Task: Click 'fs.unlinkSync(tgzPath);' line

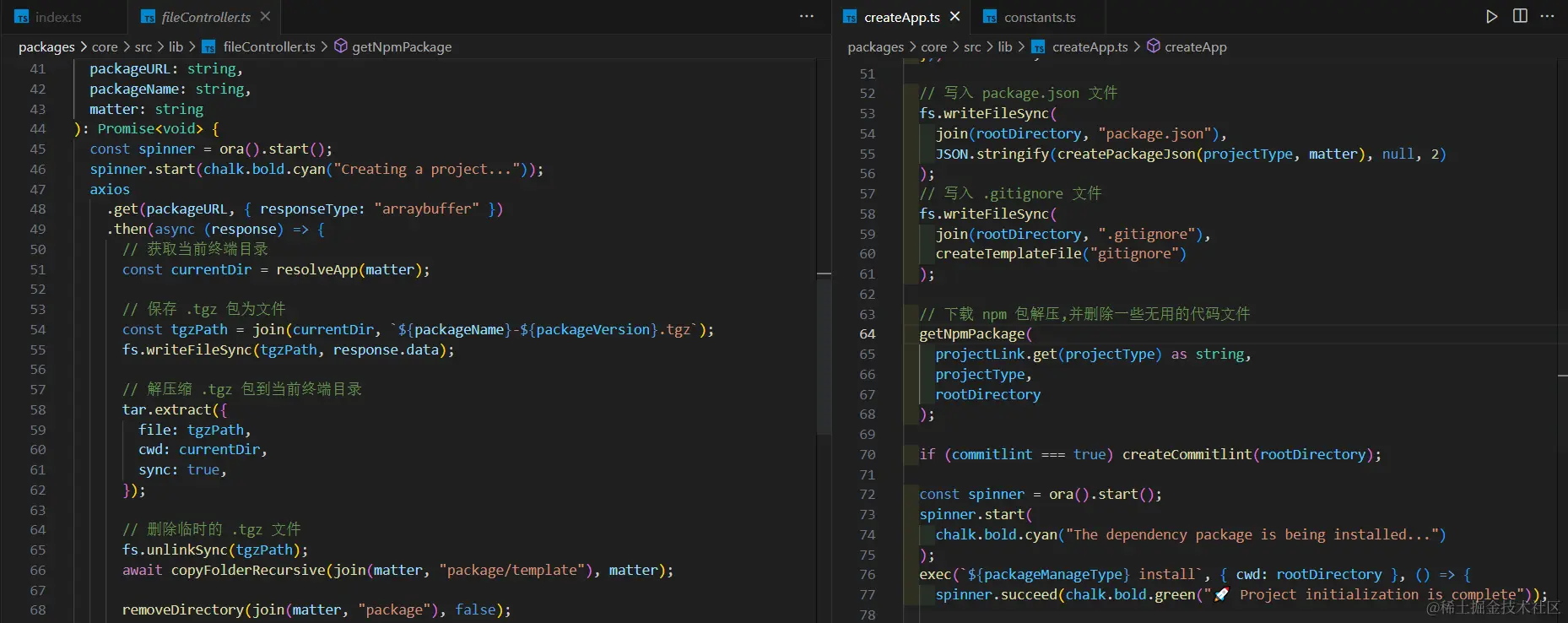Action: [215, 550]
